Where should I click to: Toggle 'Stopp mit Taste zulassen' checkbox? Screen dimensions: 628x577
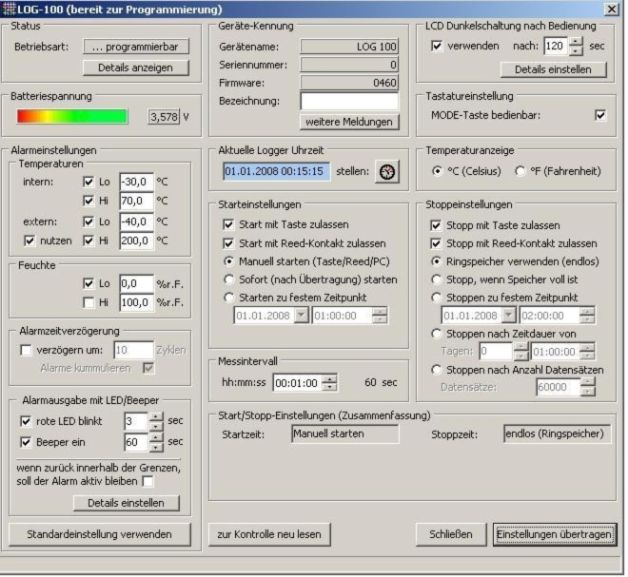tap(436, 225)
